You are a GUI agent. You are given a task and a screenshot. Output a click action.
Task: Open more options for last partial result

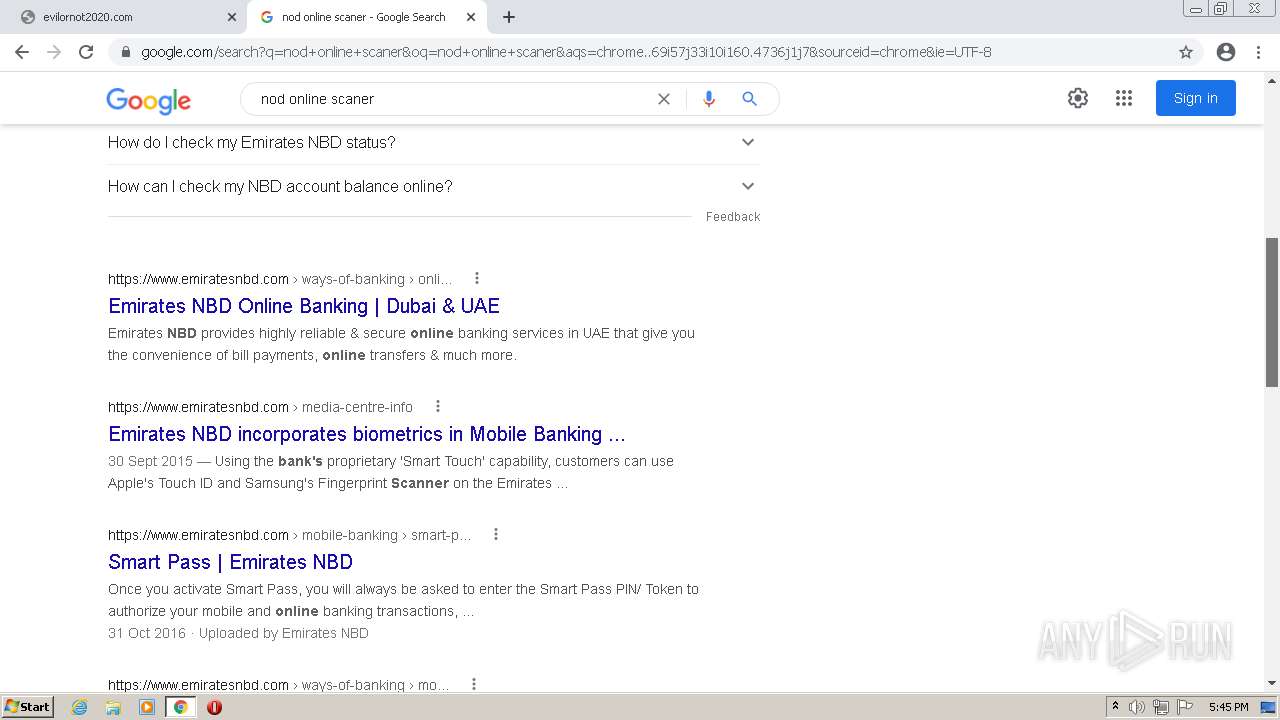tap(474, 684)
